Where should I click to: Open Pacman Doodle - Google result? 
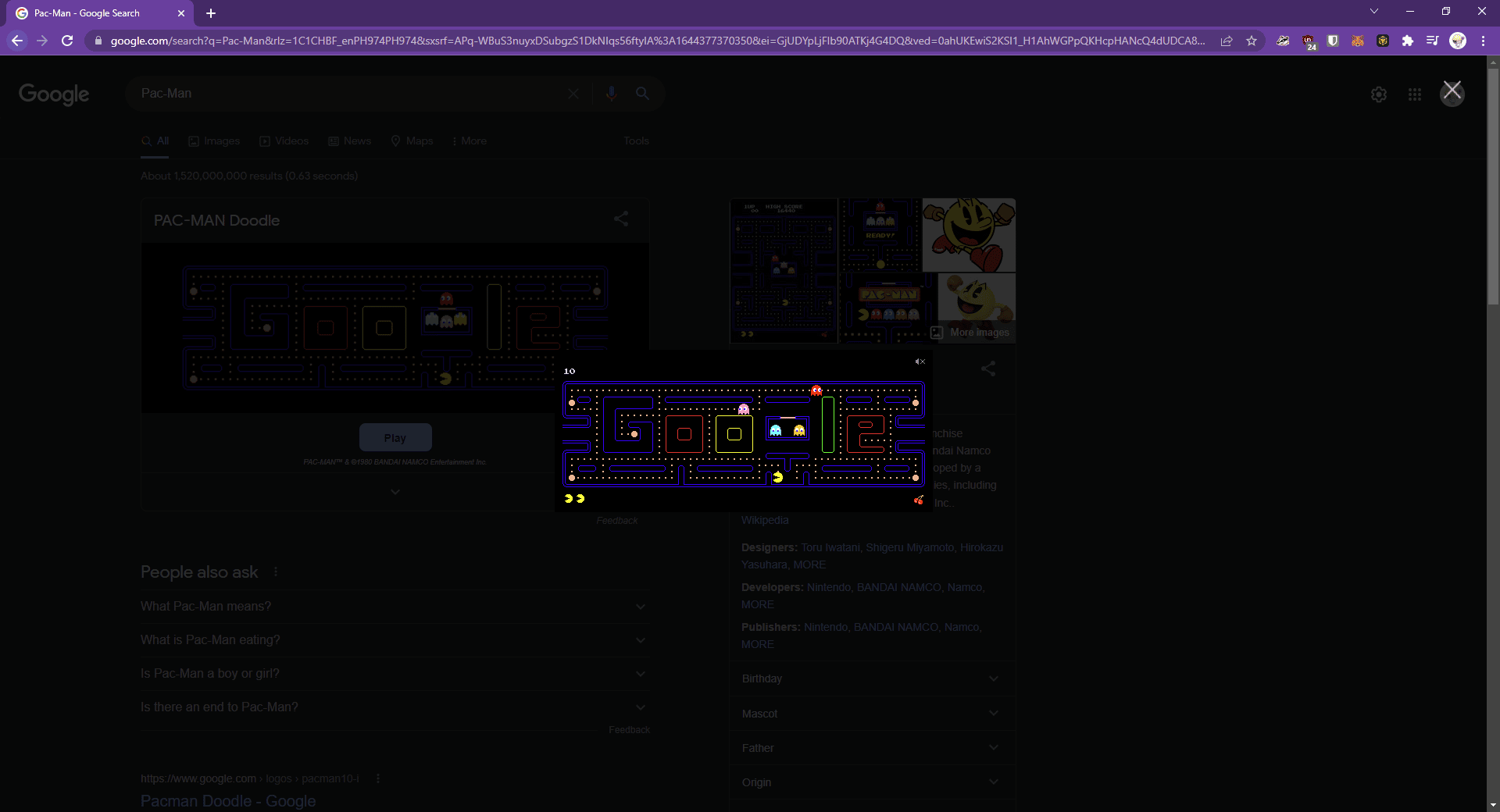pos(228,801)
